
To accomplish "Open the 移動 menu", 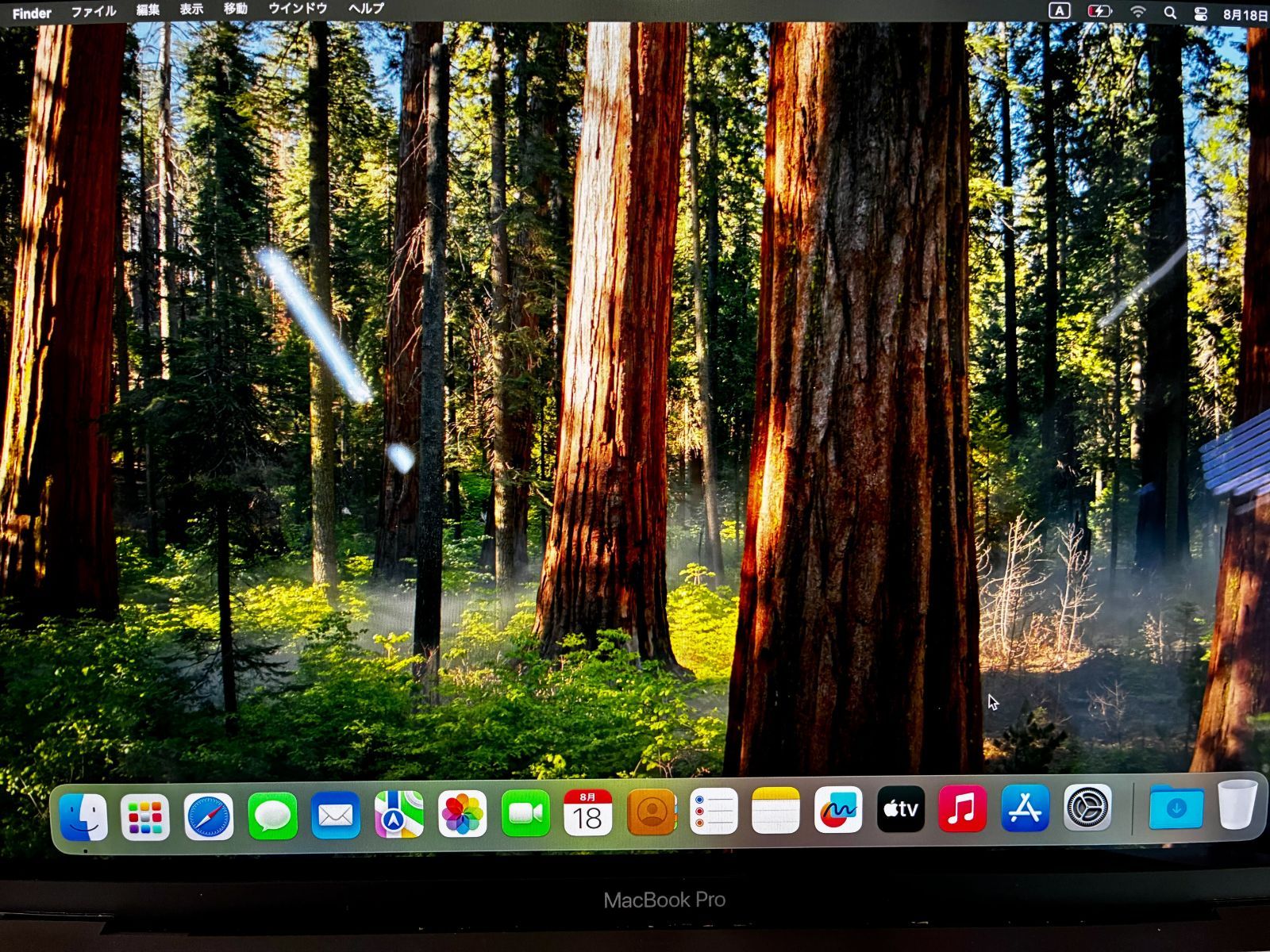I will click(236, 9).
